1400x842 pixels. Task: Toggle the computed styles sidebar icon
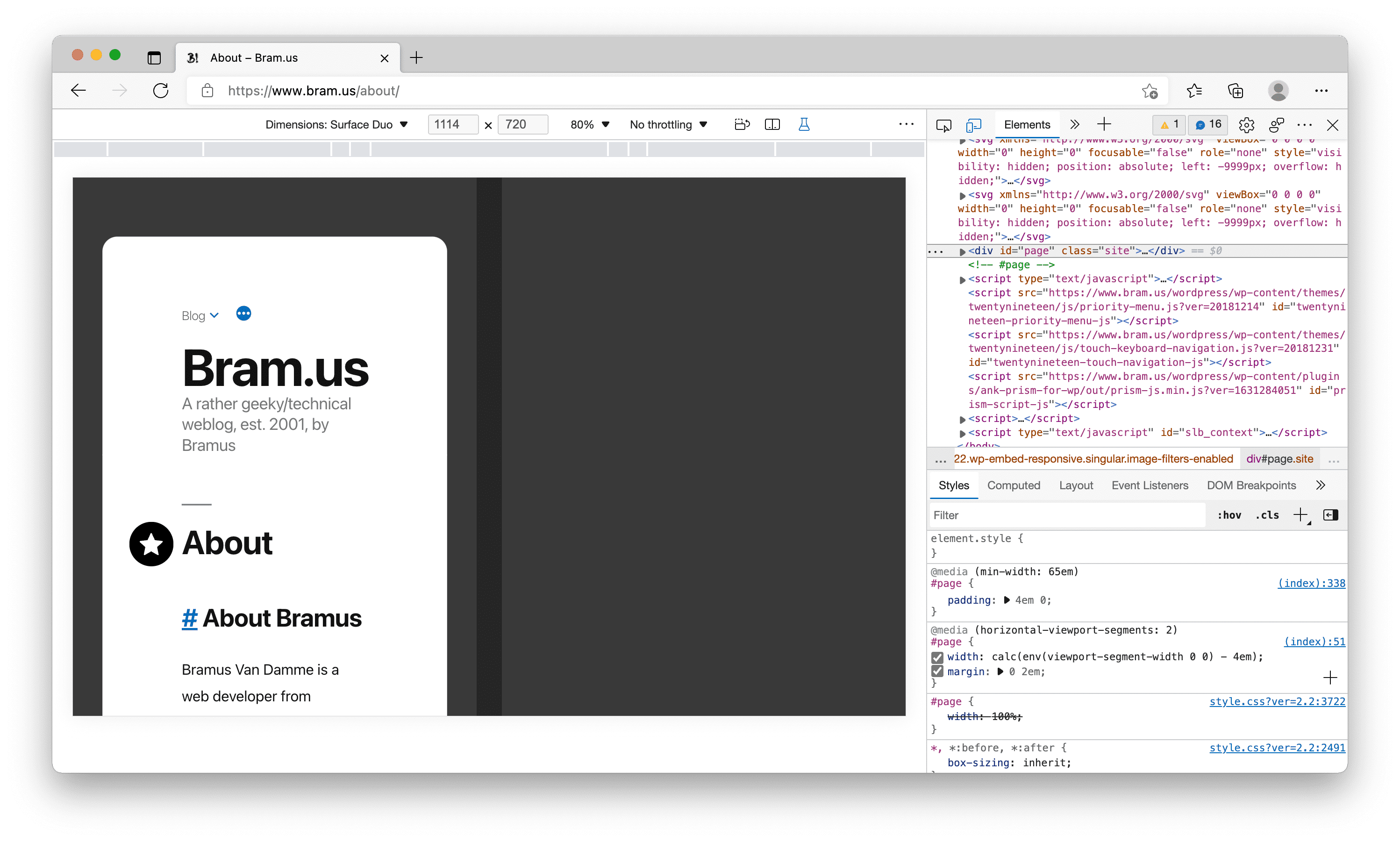tap(1330, 514)
